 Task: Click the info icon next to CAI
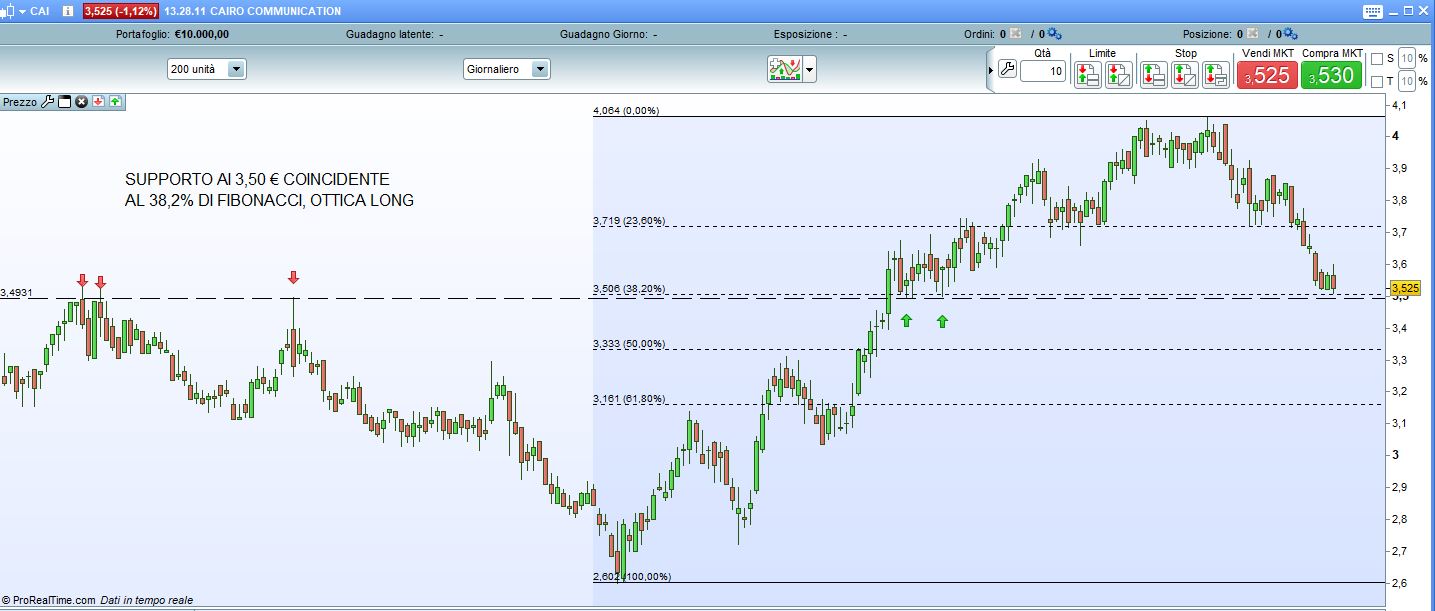[67, 11]
